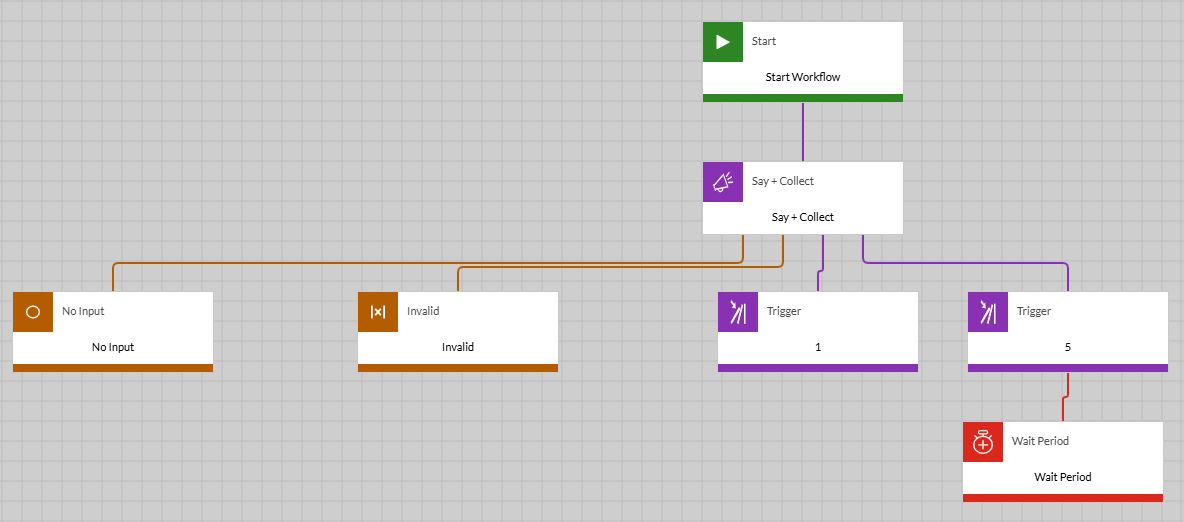The width and height of the screenshot is (1184, 522).
Task: Select the Invalid node icon
Action: (x=378, y=312)
